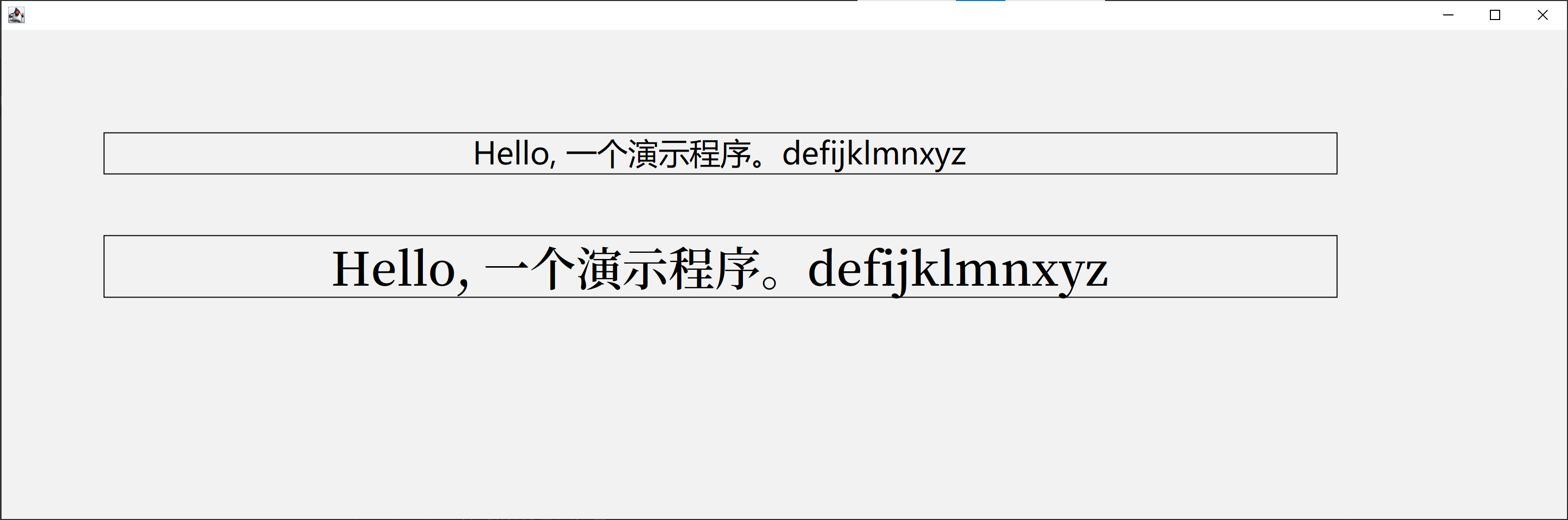Screen dimensions: 1568x520
Task: Click the 一个 characters in the lower field
Action: [530, 269]
